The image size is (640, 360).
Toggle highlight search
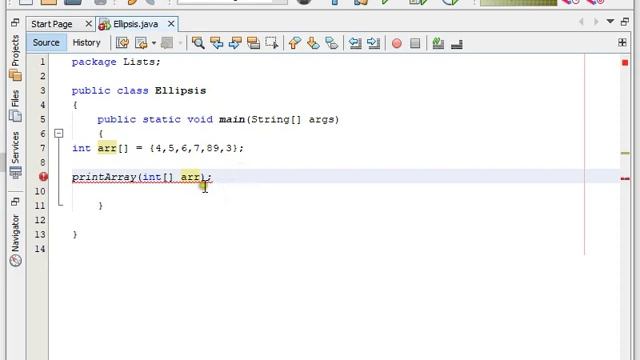pyautogui.click(x=253, y=43)
